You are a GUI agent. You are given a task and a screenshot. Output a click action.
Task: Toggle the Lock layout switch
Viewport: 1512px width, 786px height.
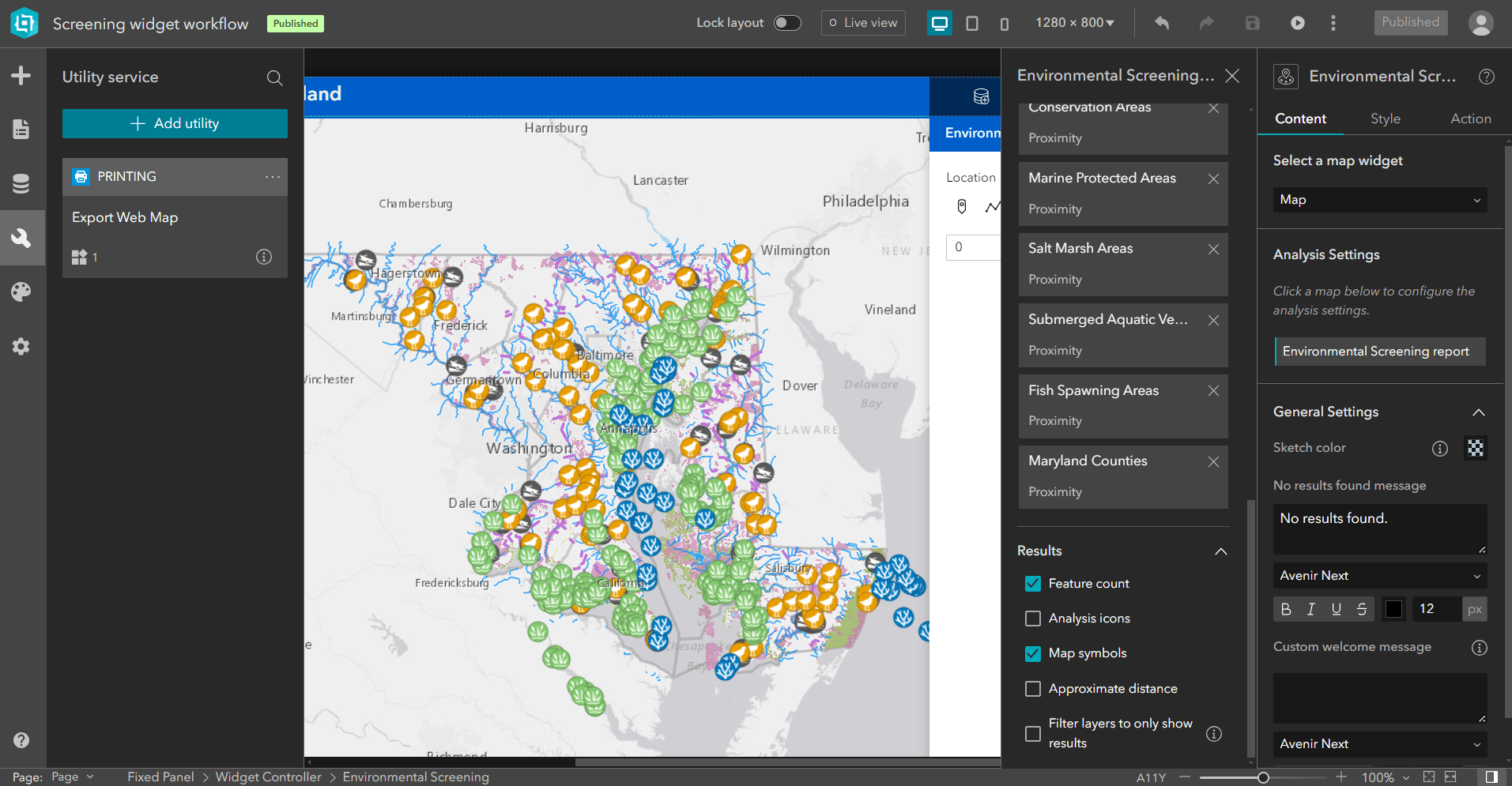point(786,23)
